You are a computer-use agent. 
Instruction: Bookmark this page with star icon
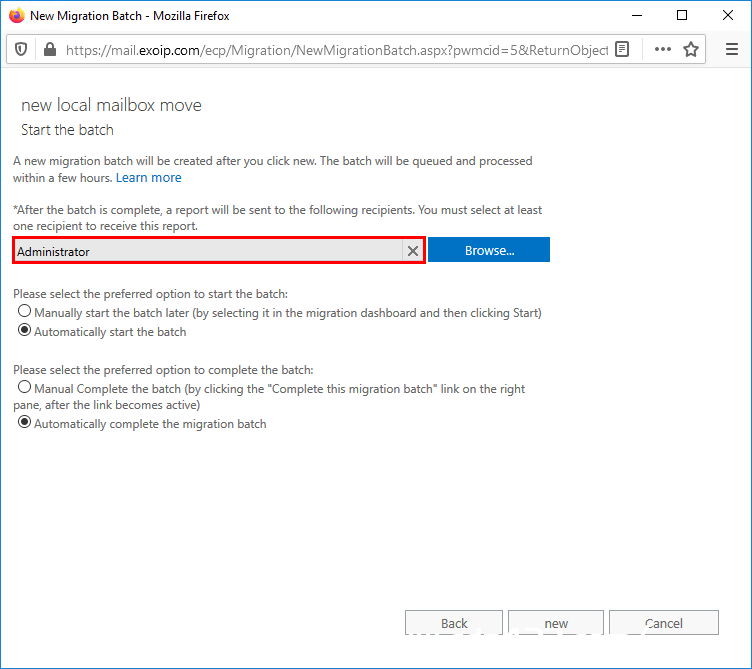pos(691,49)
